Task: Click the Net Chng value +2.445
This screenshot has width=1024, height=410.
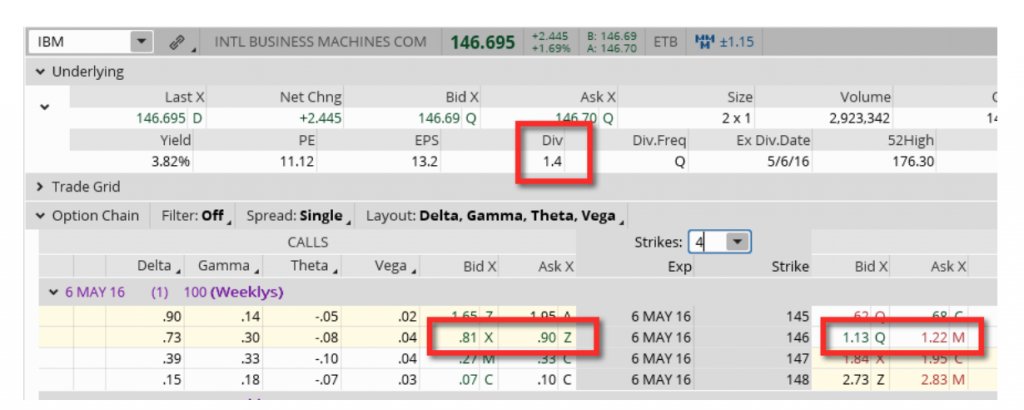Action: [x=320, y=119]
